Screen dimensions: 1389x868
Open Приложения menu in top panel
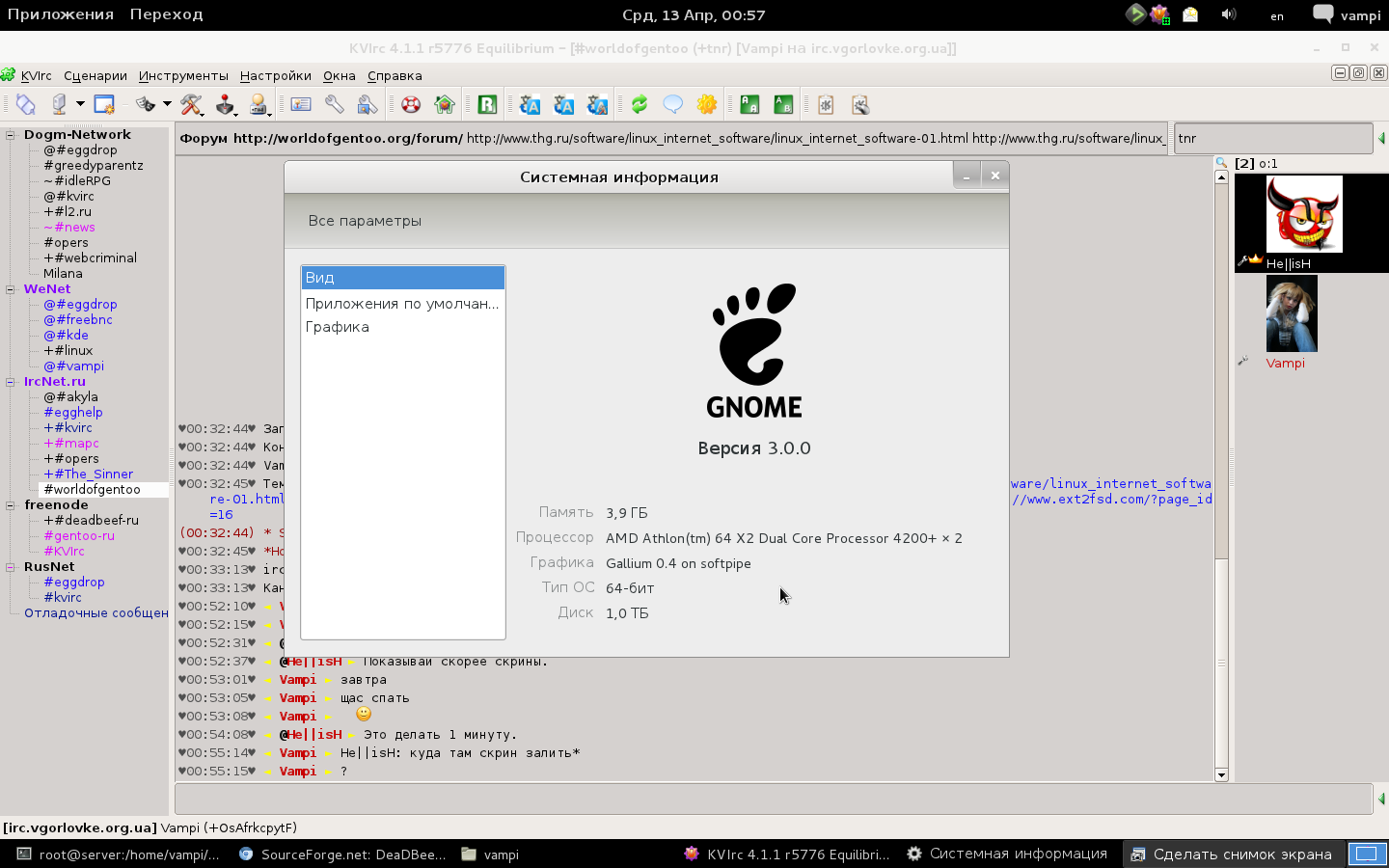tap(61, 14)
